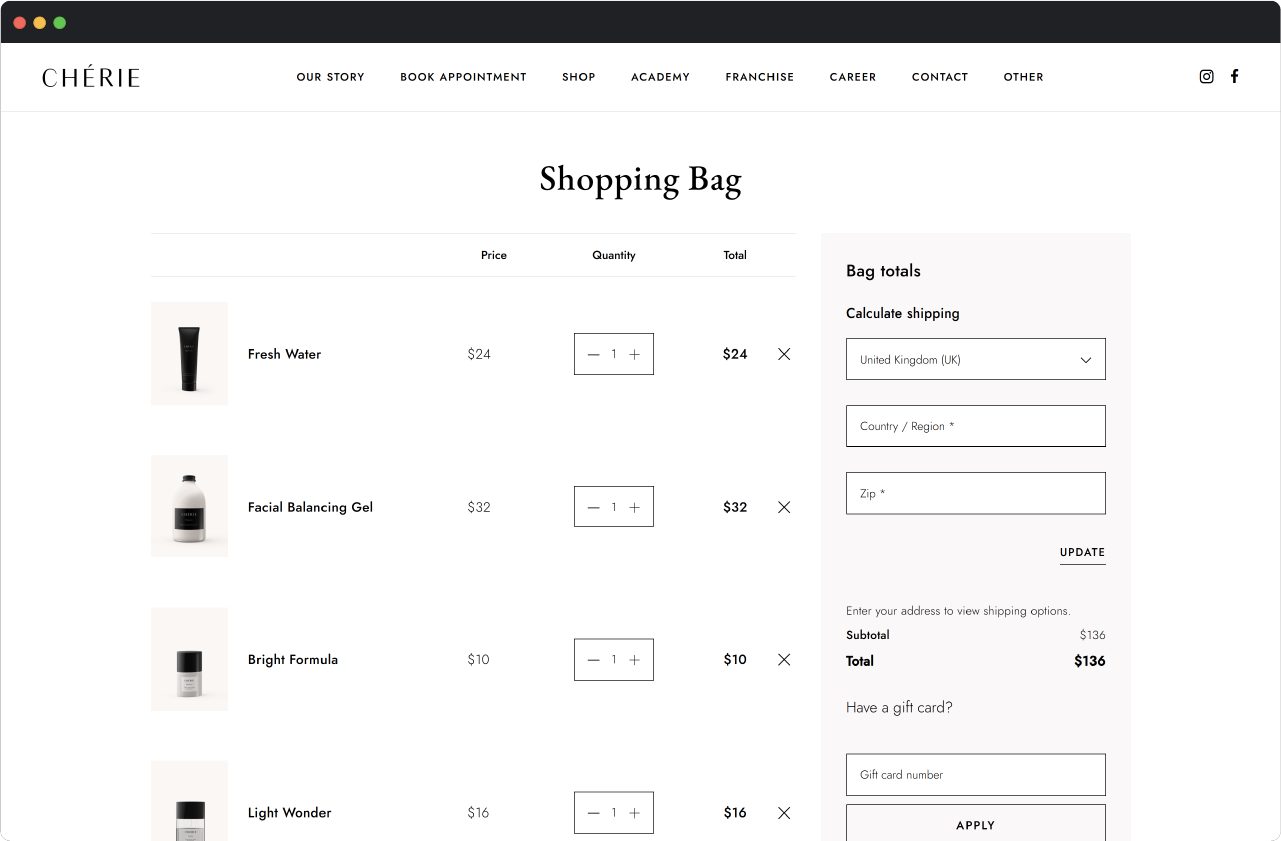Viewport: 1281px width, 841px height.
Task: Expand the United Kingdom (UK) country dropdown
Action: coord(975,360)
